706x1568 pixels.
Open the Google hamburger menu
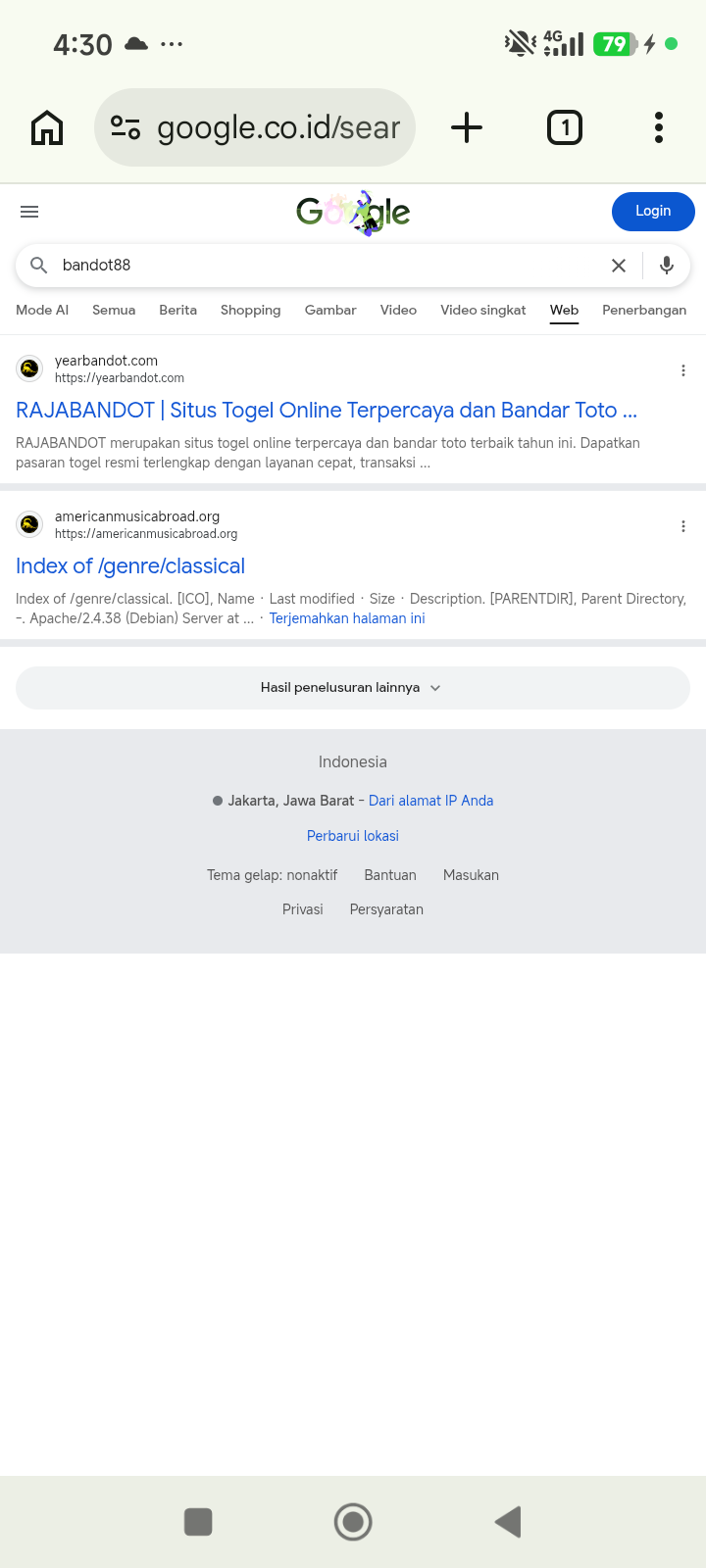29,212
